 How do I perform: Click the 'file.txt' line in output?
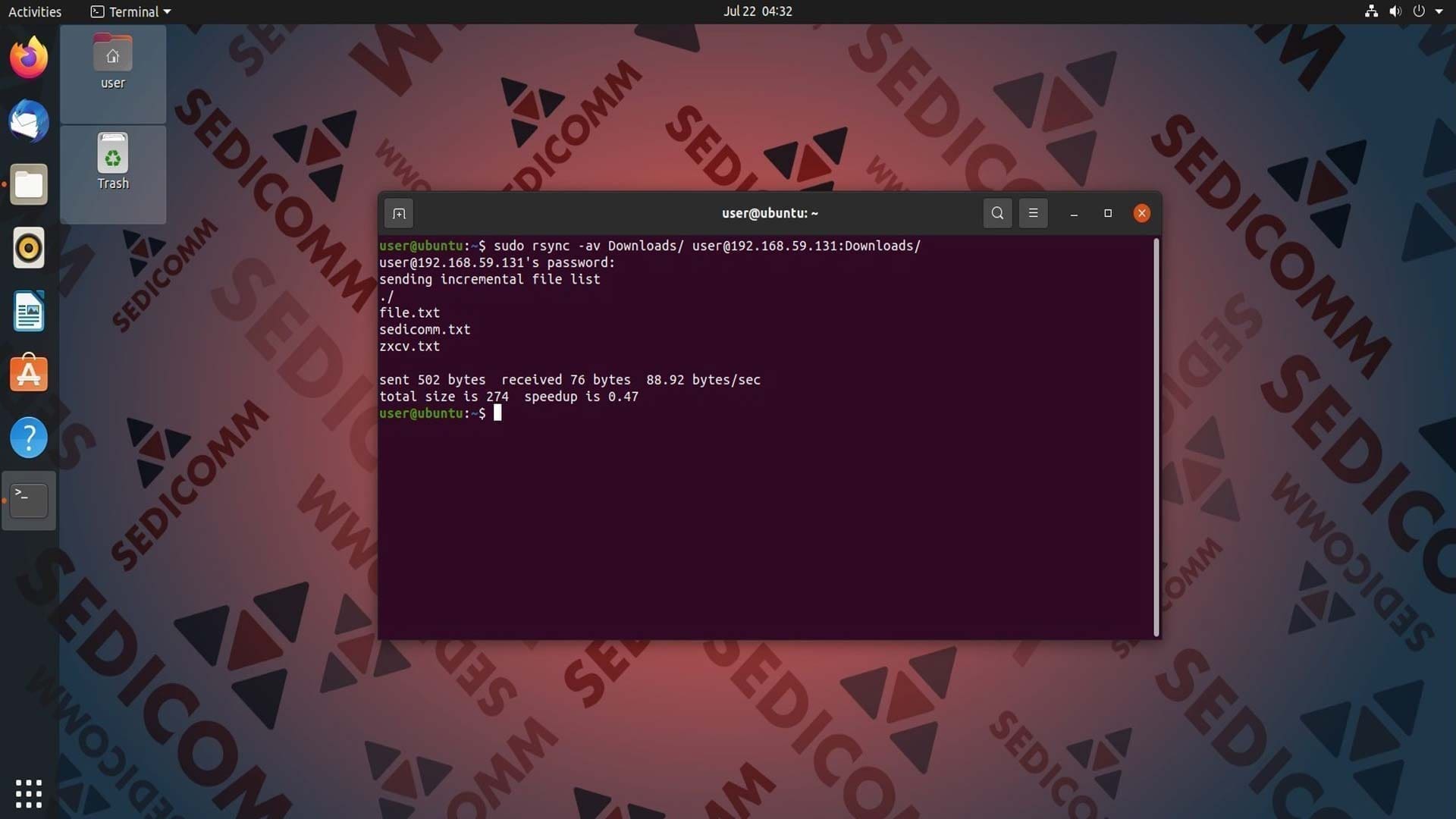pyautogui.click(x=409, y=312)
